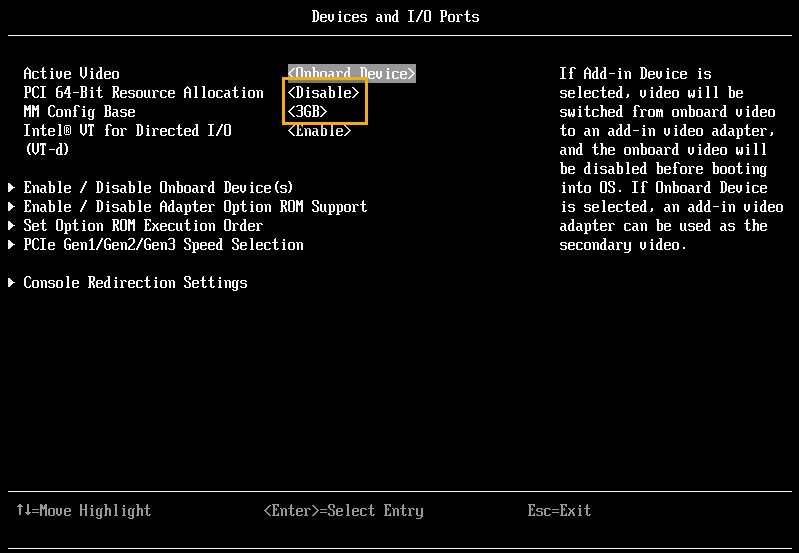Click the Esc=Exit hint in footer
Image resolution: width=799 pixels, height=553 pixels.
pos(559,511)
